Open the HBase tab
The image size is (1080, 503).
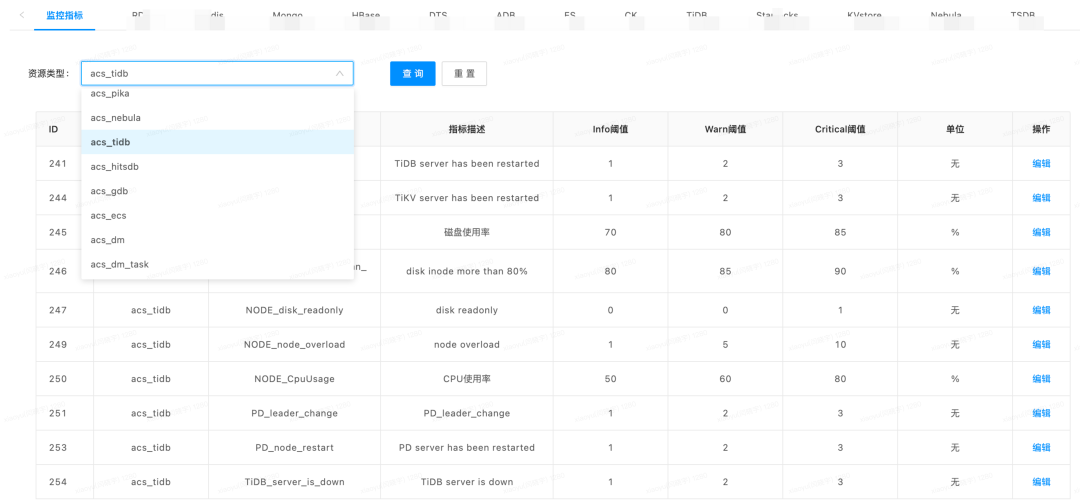coord(365,15)
